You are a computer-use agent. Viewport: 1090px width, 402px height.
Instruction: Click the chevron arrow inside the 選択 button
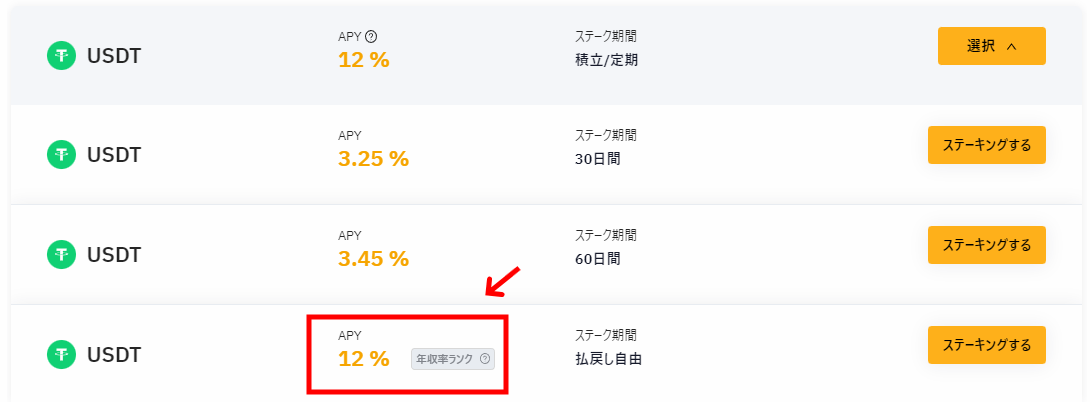pos(1011,47)
